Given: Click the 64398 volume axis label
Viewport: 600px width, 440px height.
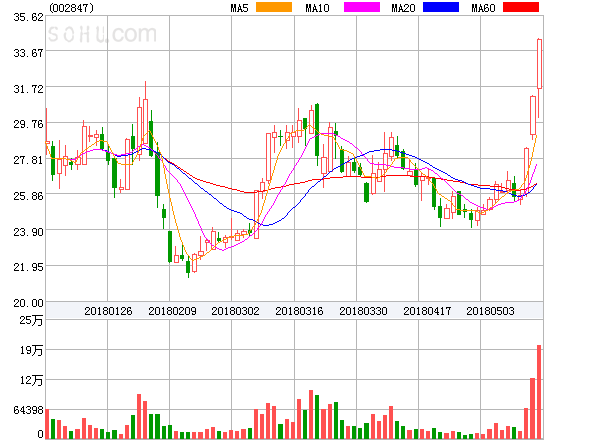Looking at the screenshot, I should [28, 410].
